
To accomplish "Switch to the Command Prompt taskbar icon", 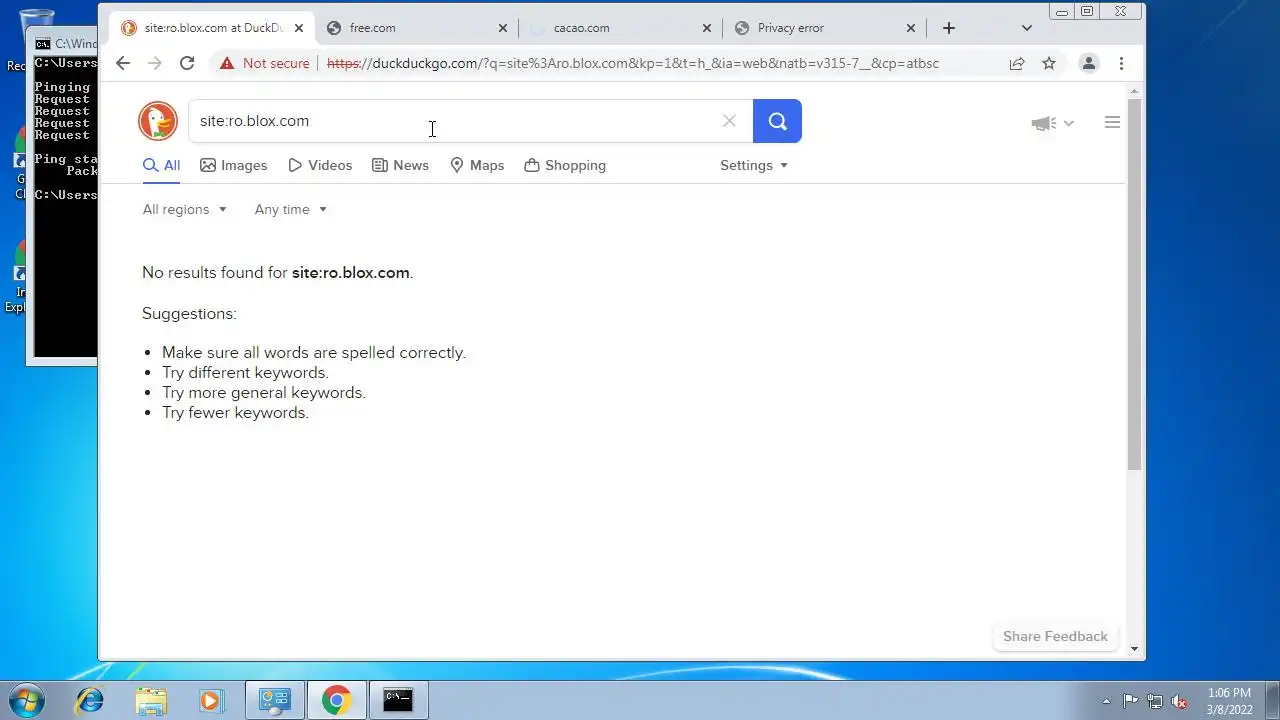I will [398, 700].
